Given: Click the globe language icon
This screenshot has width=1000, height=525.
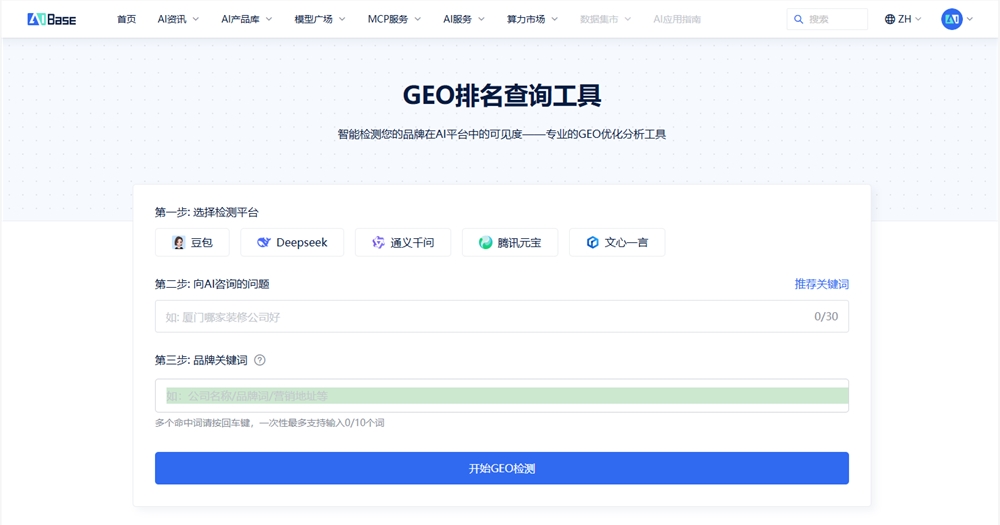Looking at the screenshot, I should click(890, 19).
